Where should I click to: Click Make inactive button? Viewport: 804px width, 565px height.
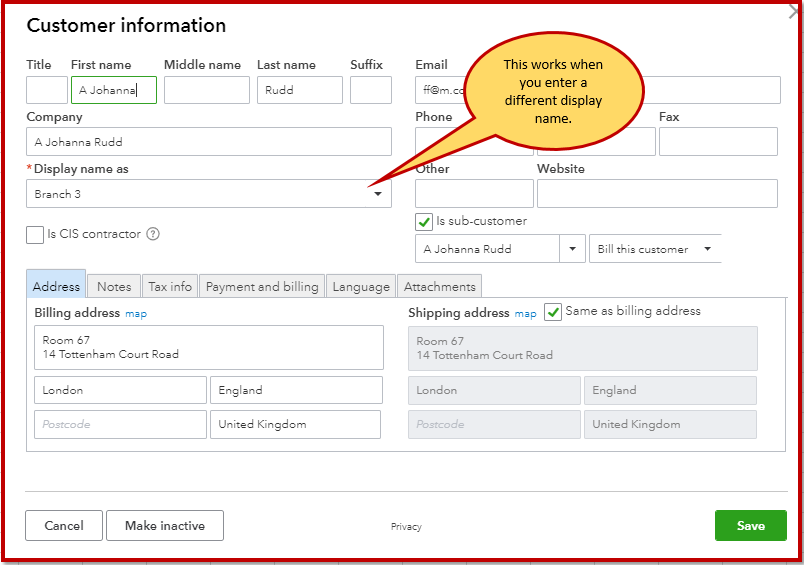[165, 526]
